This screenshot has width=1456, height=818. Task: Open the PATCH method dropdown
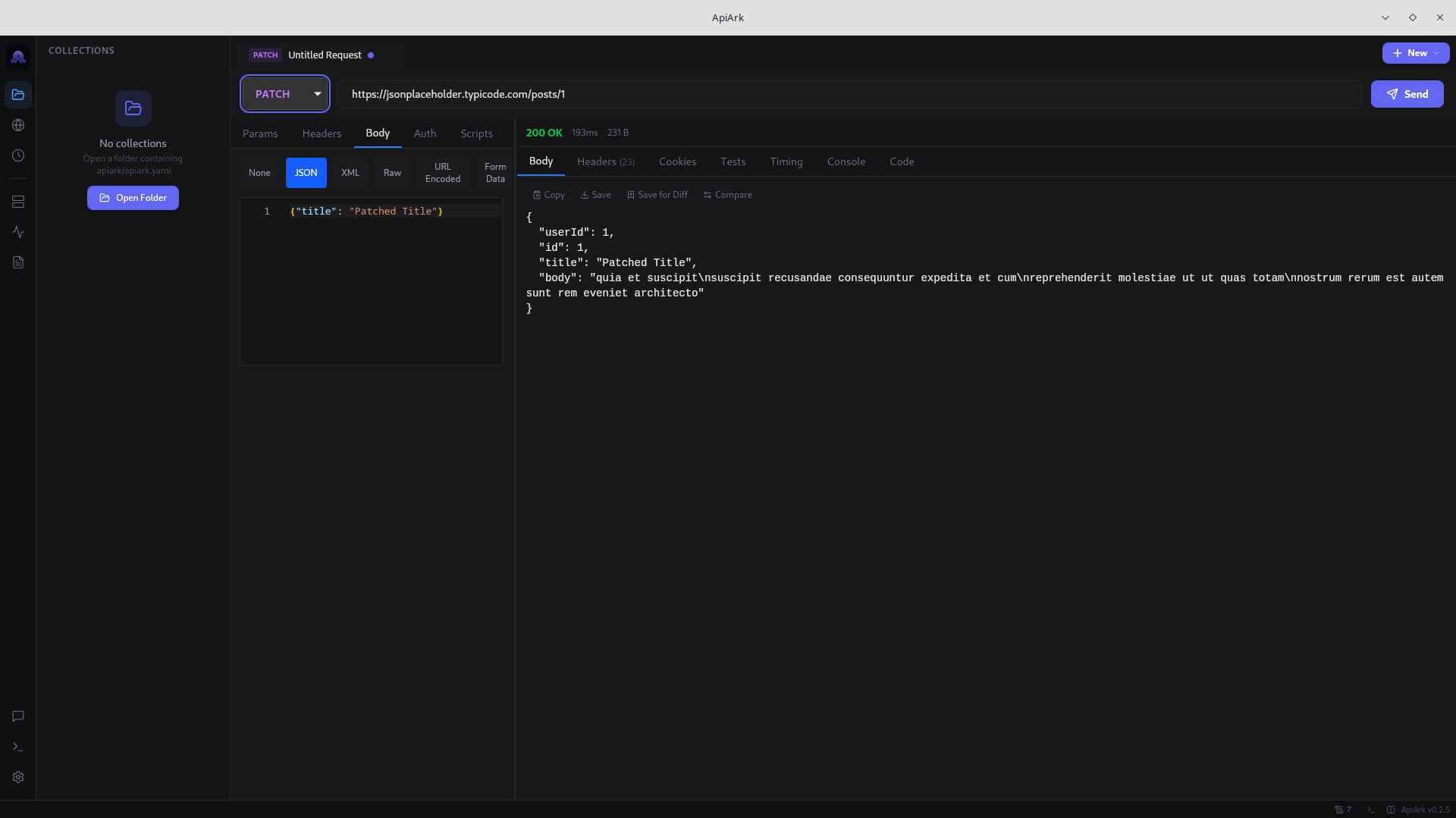point(284,93)
